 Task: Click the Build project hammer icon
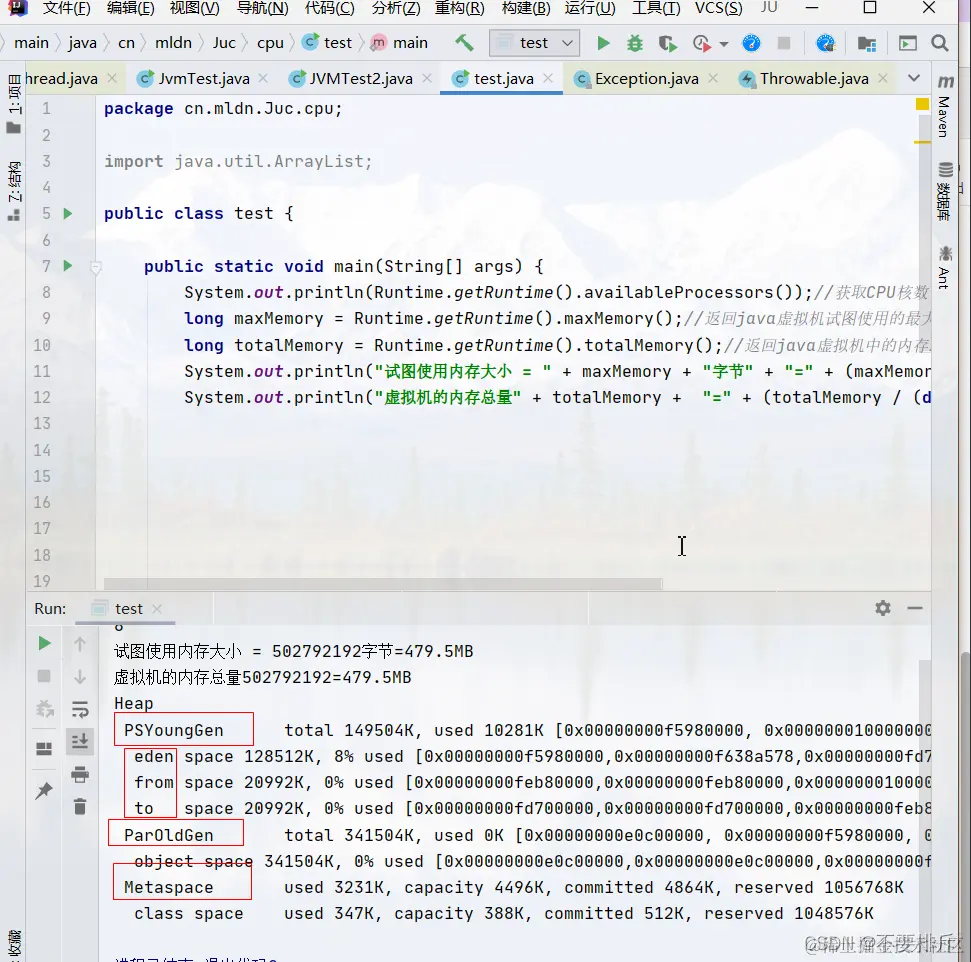coord(464,43)
